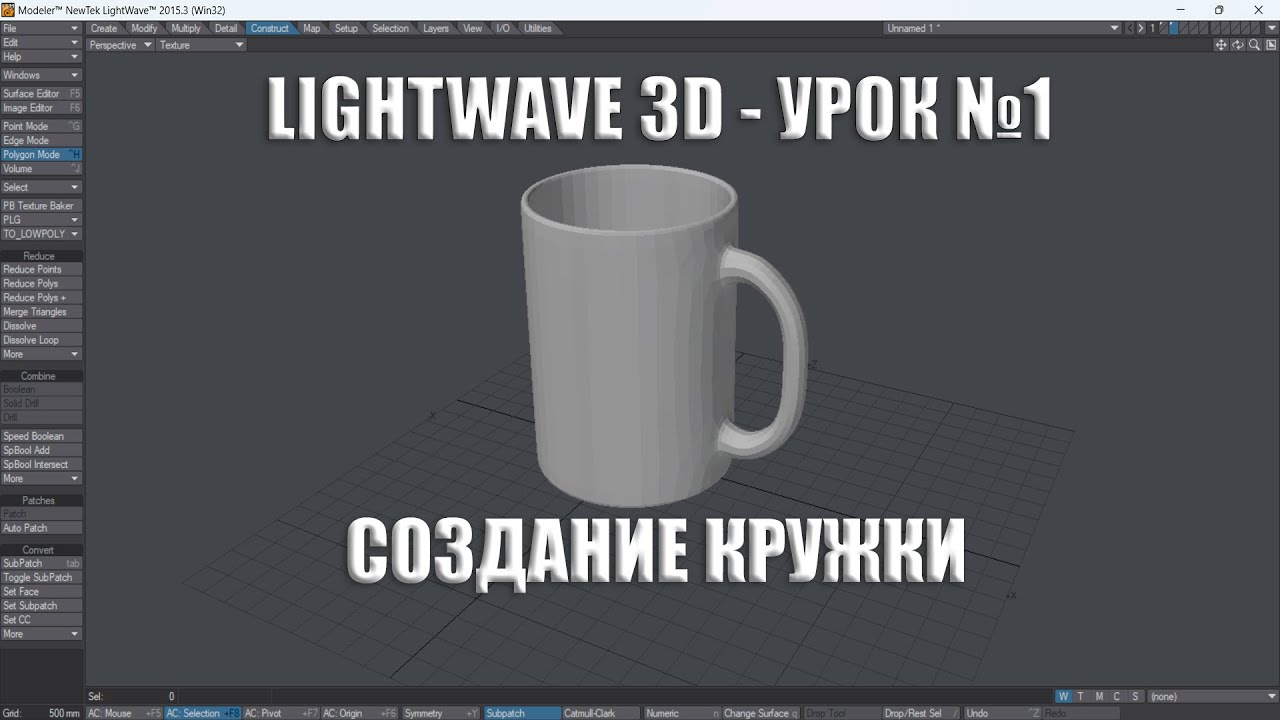1280x720 pixels.
Task: Open the Perspective view type dropdown
Action: point(121,45)
